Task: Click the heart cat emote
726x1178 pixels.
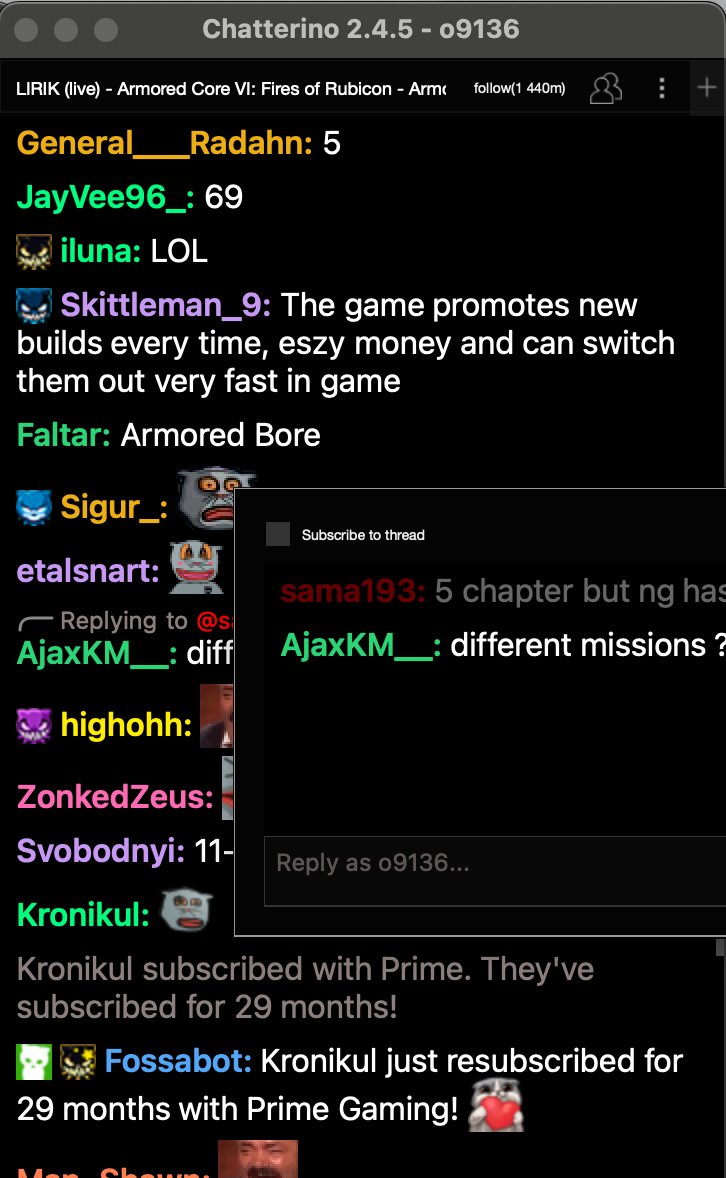Action: click(496, 1105)
